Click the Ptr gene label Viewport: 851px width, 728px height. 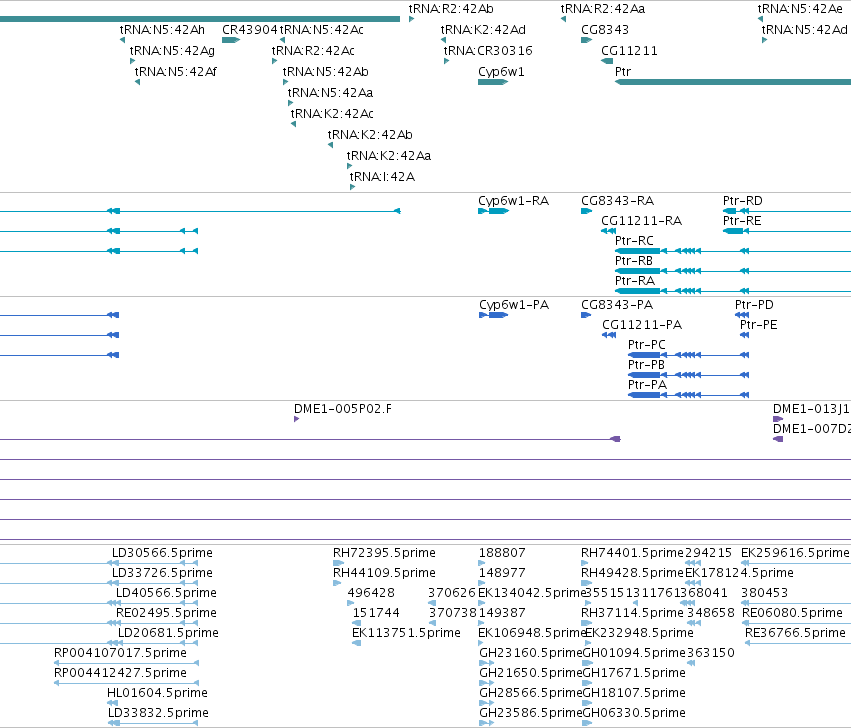click(623, 72)
